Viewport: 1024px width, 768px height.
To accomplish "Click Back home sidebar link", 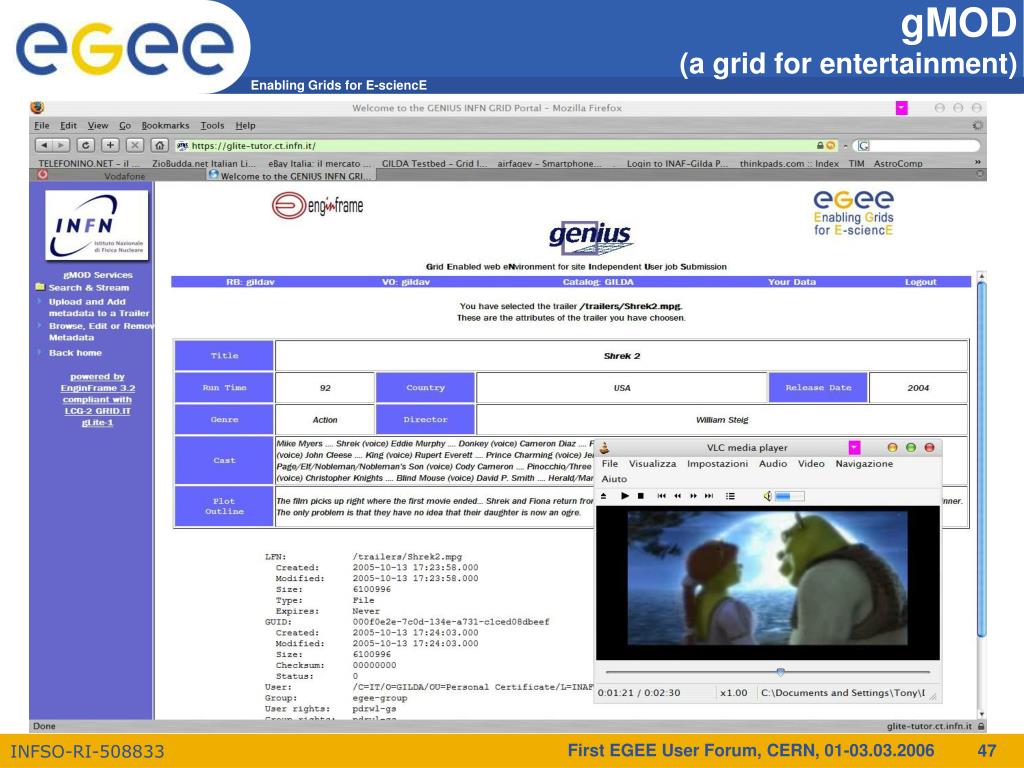I will tap(75, 353).
